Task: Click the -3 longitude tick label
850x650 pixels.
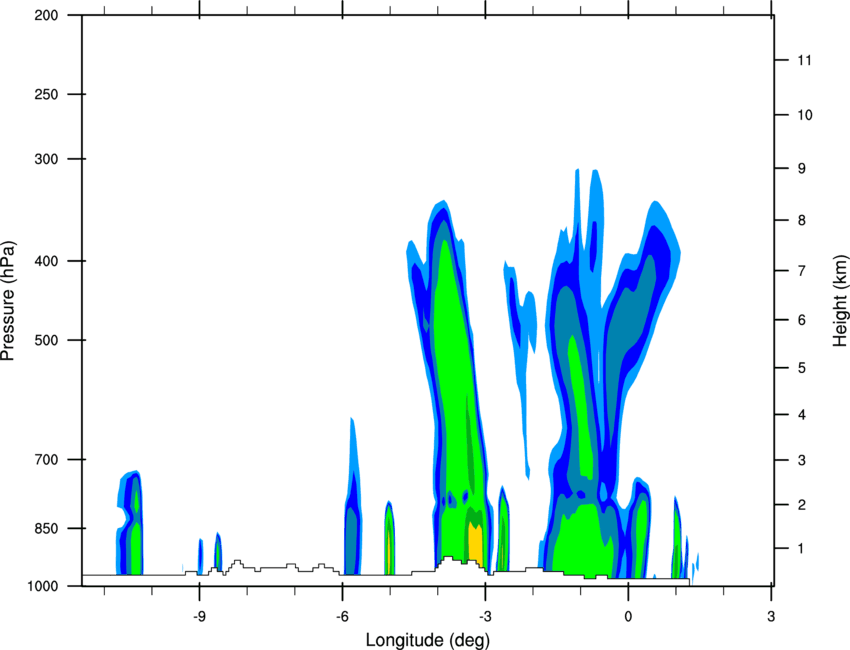Action: pos(485,617)
